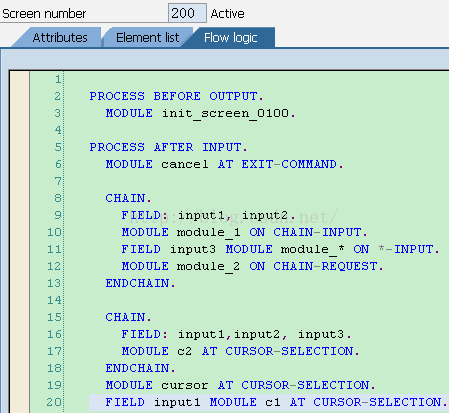Open the Attributes tab

coord(60,37)
